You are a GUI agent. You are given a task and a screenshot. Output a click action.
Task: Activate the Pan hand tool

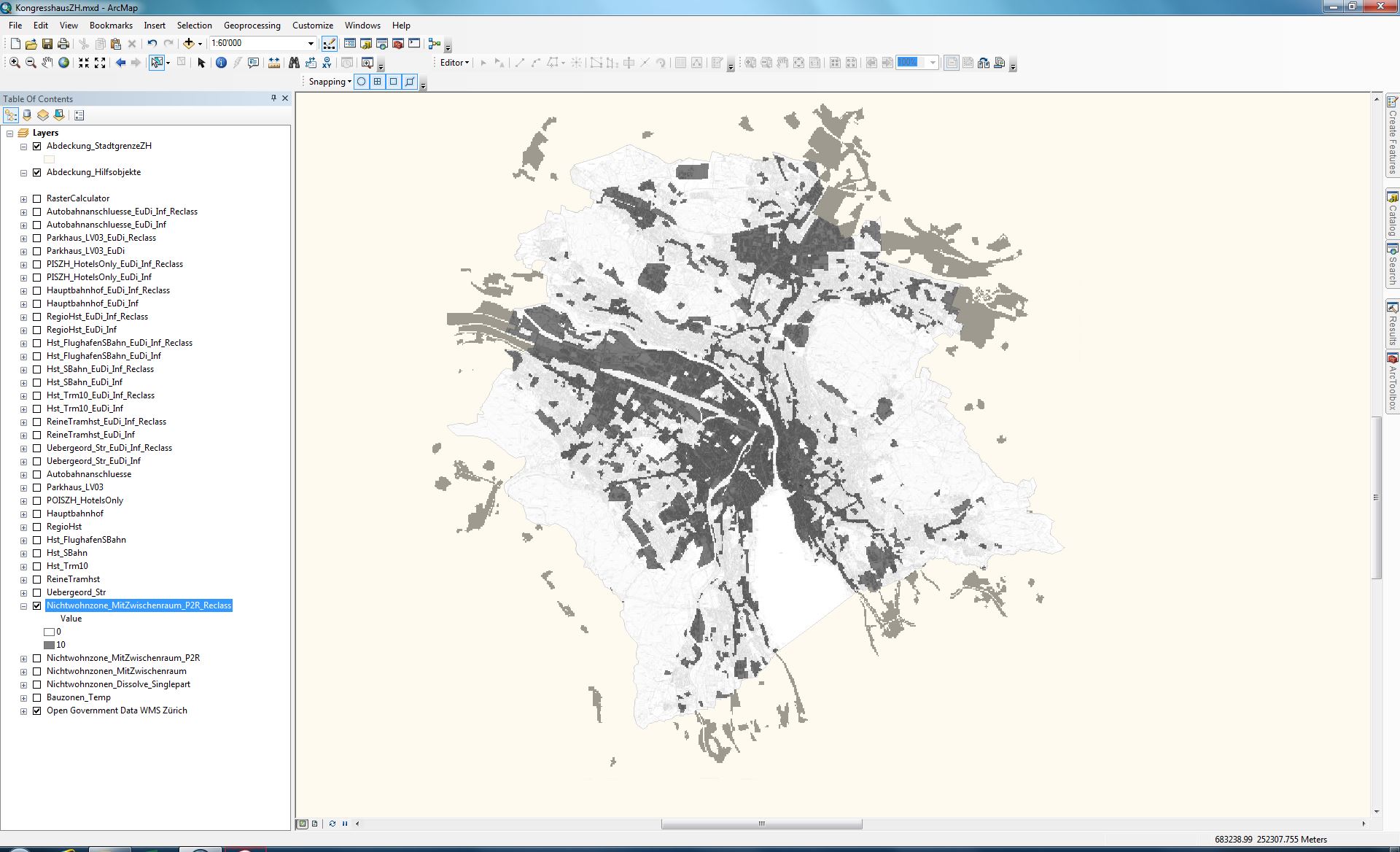pos(47,63)
